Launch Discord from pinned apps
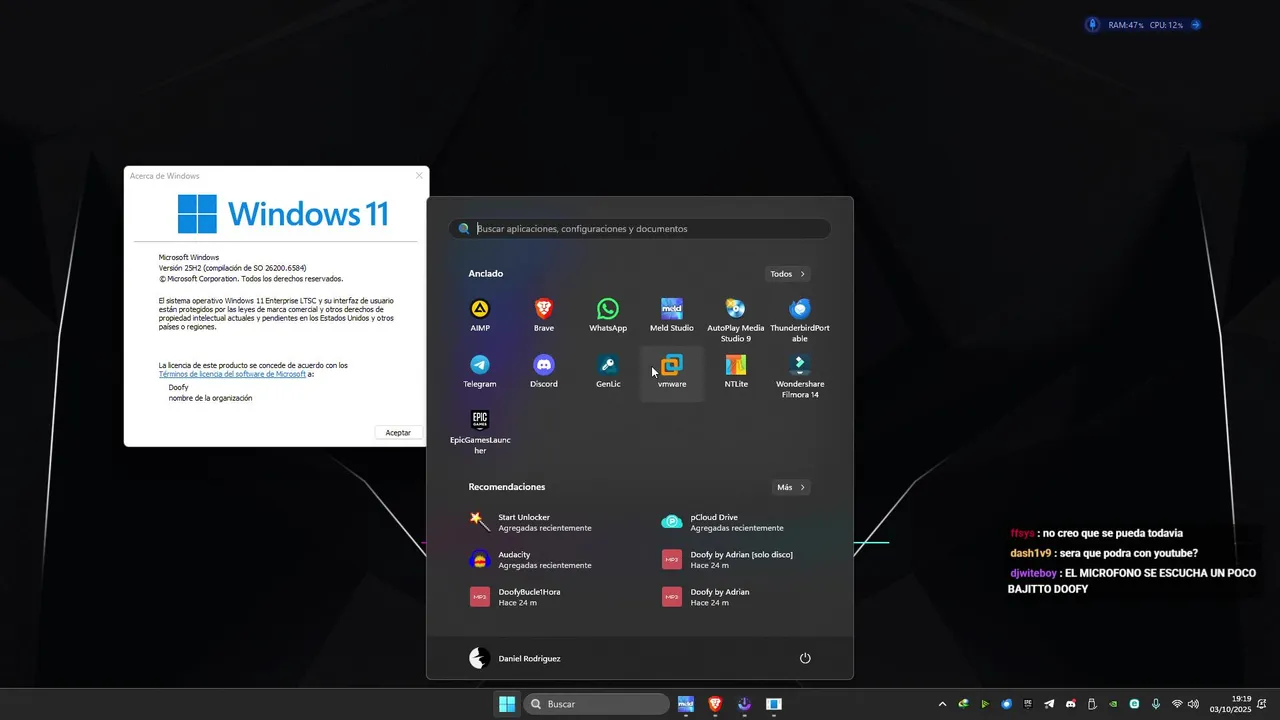Image resolution: width=1280 pixels, height=720 pixels. click(x=544, y=371)
